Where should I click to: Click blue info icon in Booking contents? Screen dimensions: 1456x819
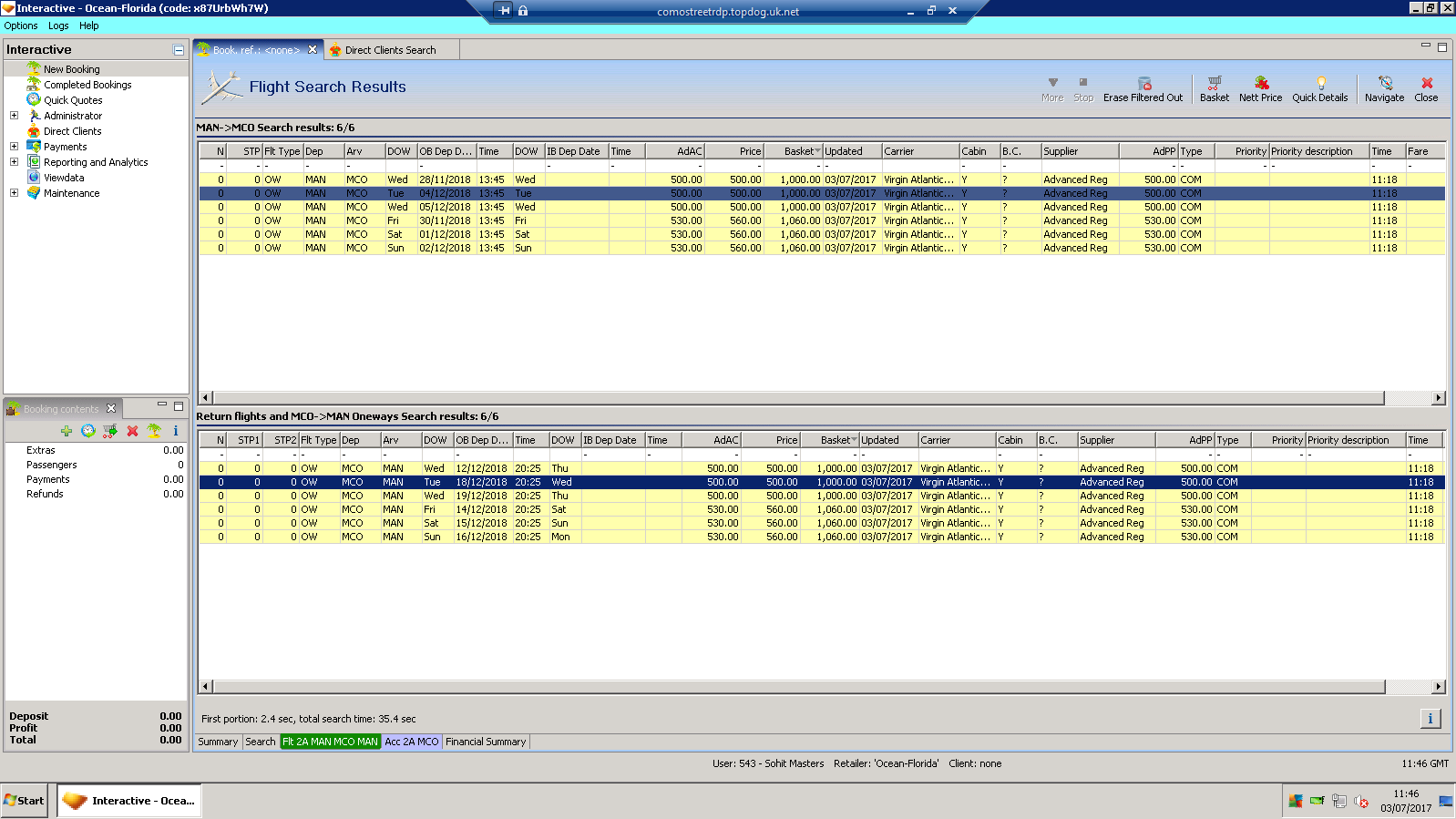(176, 431)
